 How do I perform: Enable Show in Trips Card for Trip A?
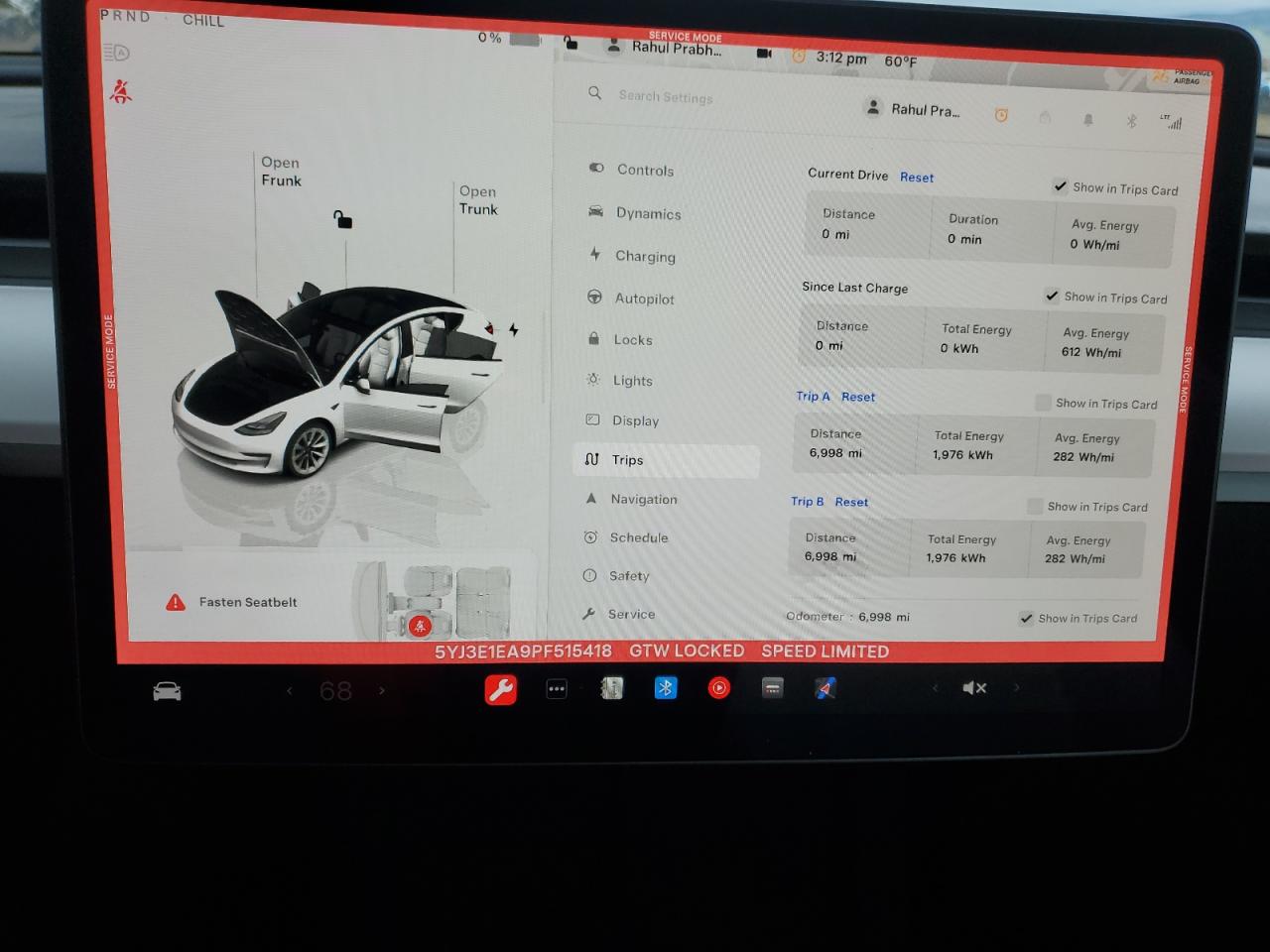[1043, 403]
